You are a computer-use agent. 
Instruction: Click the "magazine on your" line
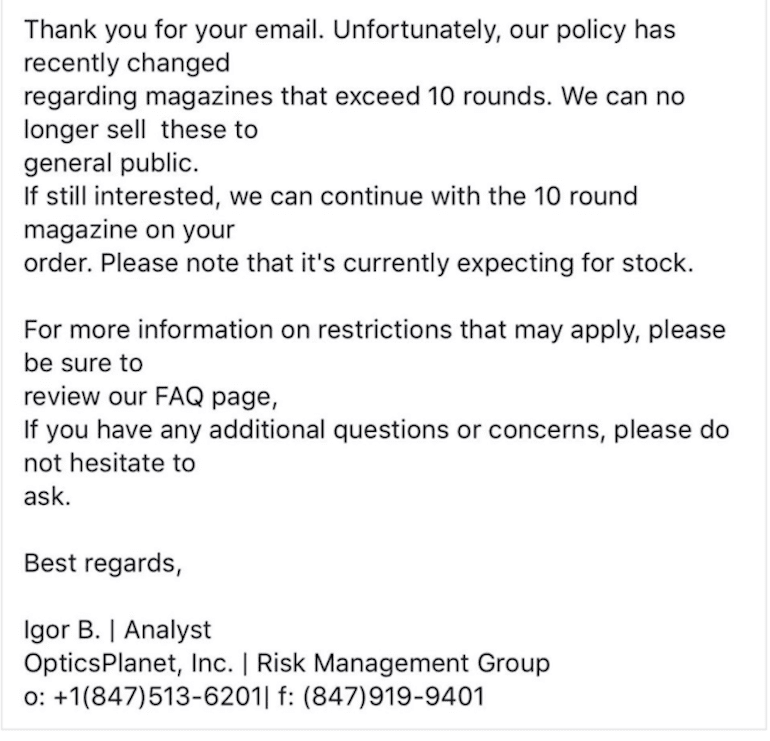click(x=129, y=229)
